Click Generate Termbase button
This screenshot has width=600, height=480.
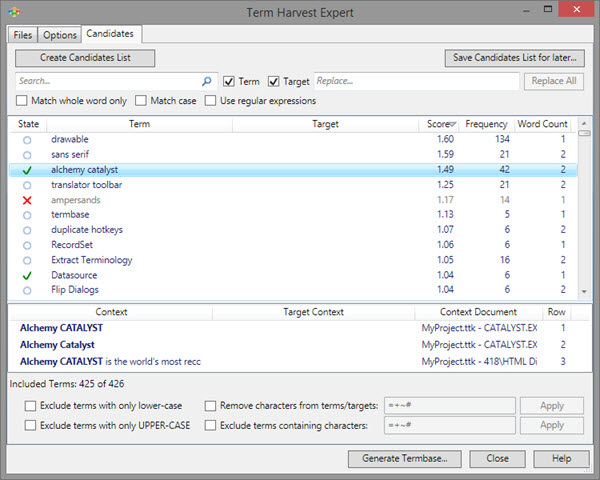(x=405, y=459)
